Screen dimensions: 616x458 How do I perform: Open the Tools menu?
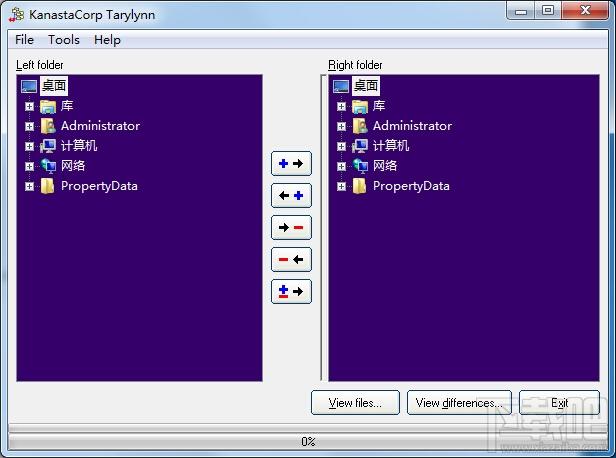[x=64, y=40]
